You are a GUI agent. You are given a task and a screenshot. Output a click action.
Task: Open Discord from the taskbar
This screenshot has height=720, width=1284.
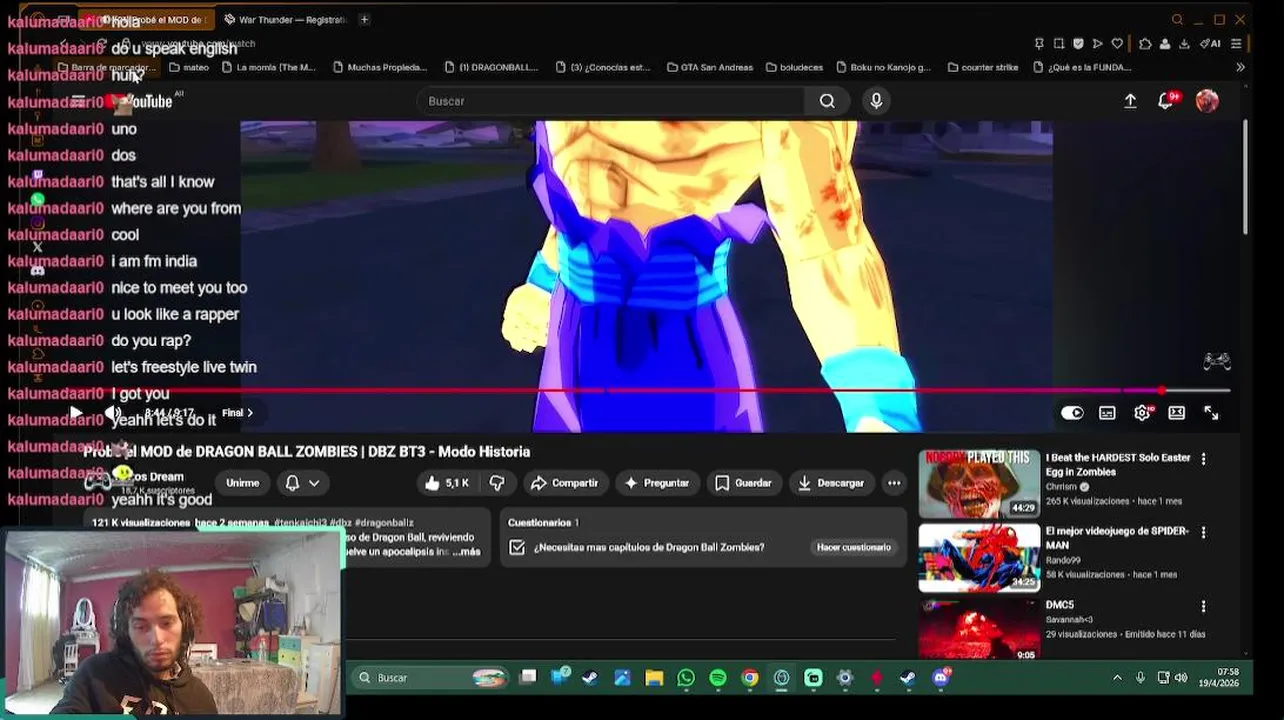941,678
